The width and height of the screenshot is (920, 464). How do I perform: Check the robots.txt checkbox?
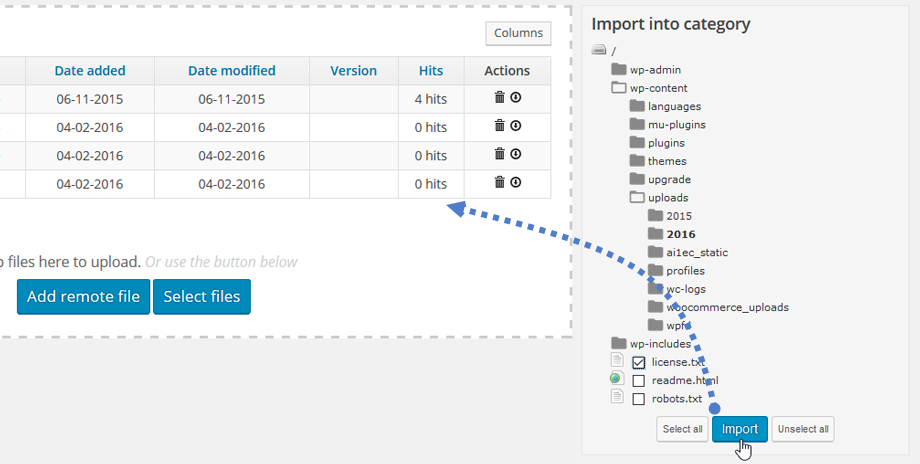639,399
